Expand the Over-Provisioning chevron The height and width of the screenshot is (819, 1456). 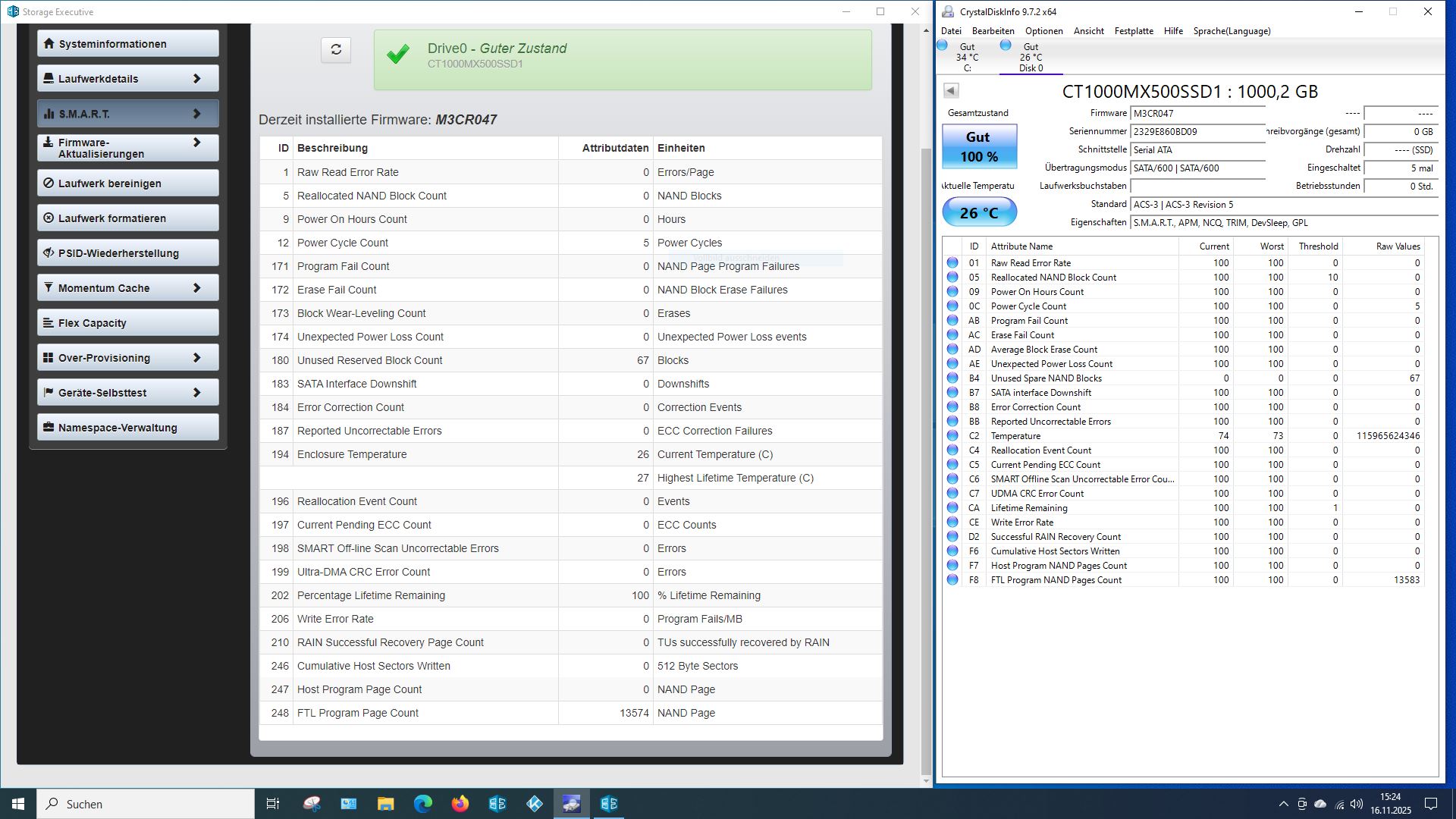[x=196, y=358]
